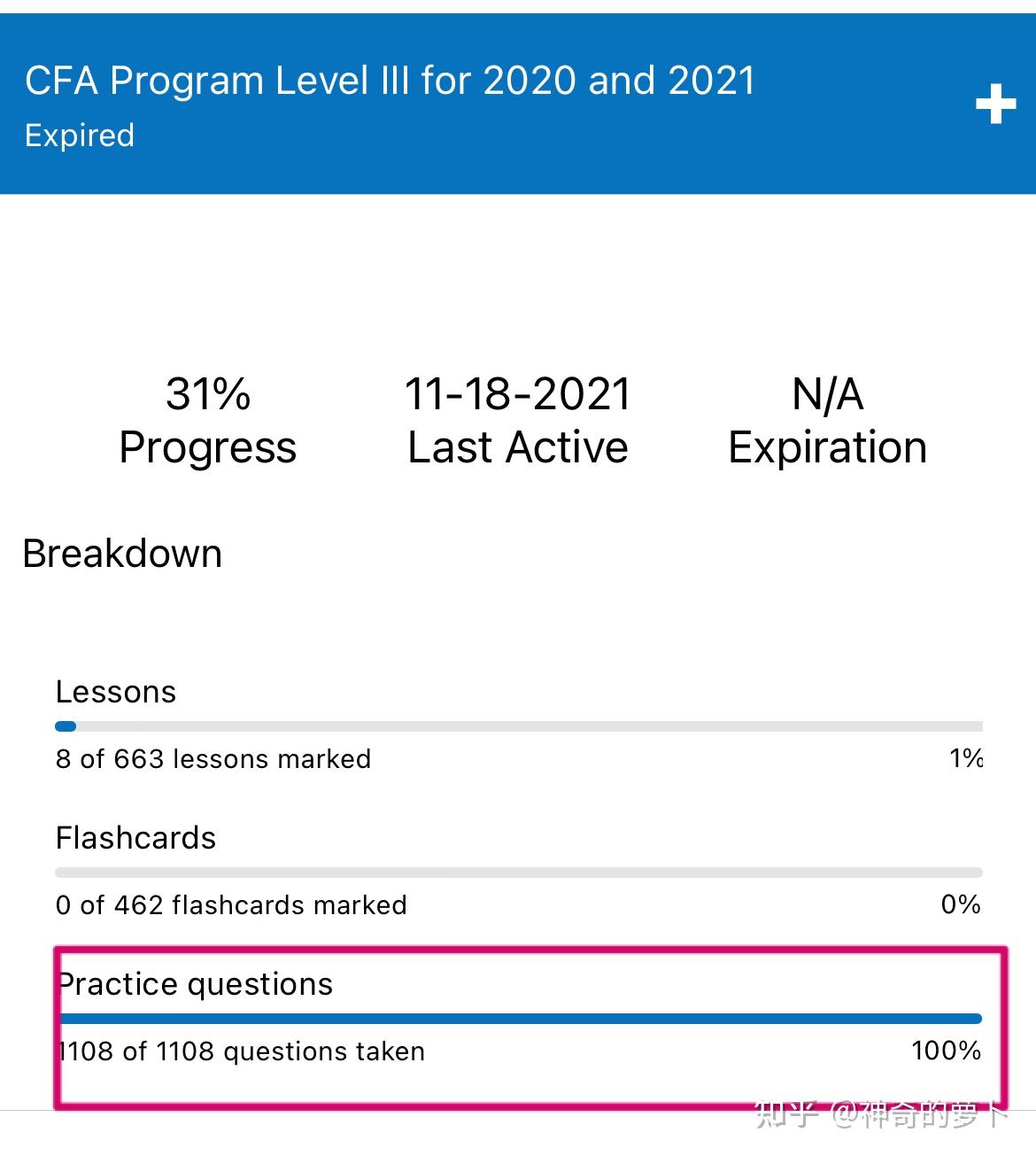The height and width of the screenshot is (1156, 1036).
Task: Tap the '8 of 663 lessons marked' link
Action: (213, 758)
